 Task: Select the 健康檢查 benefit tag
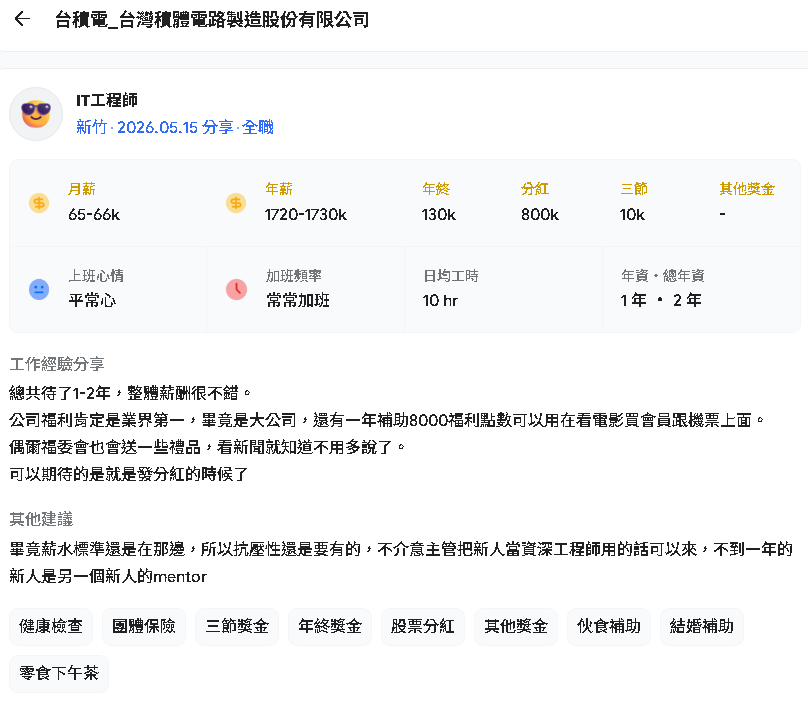coord(51,627)
